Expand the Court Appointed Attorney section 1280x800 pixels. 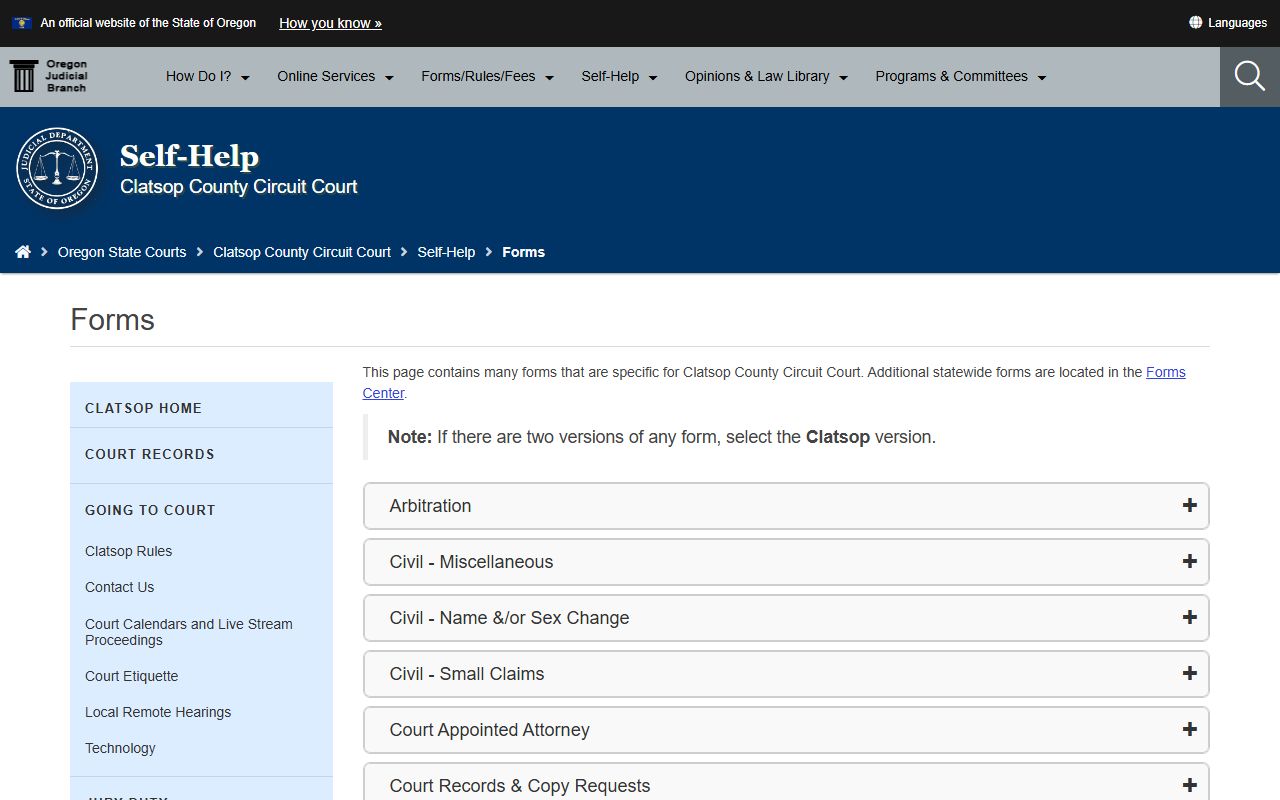786,730
